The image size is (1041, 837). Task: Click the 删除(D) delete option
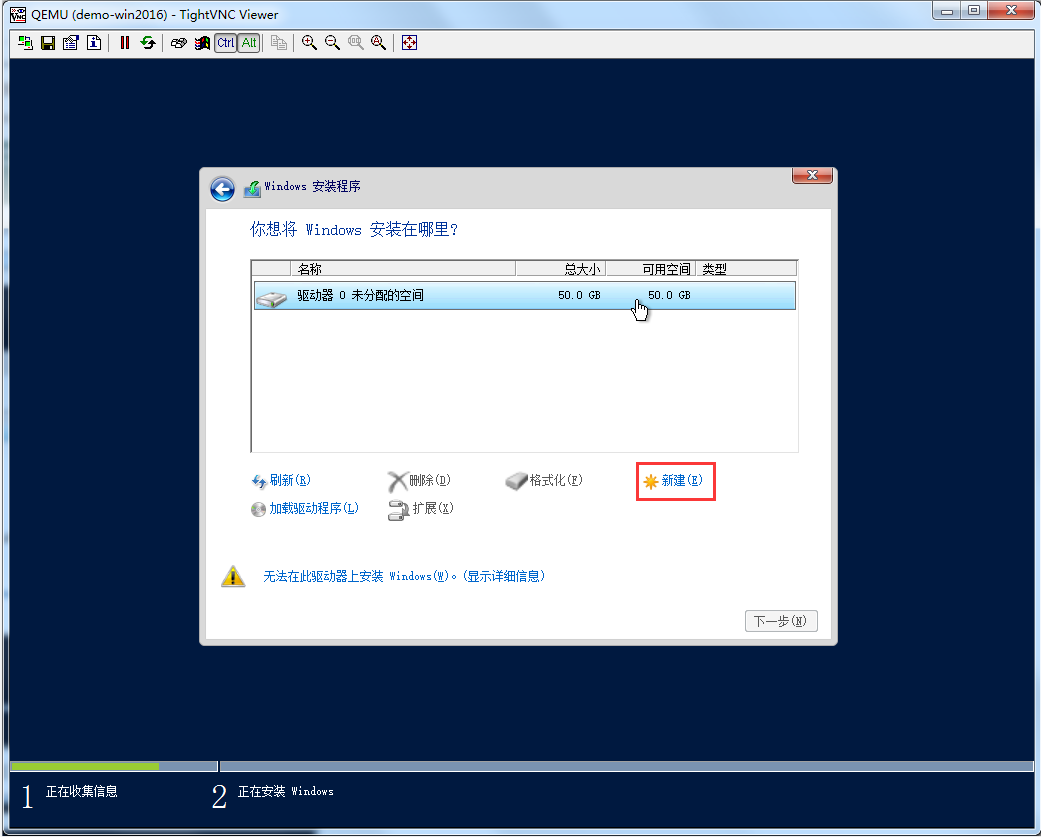(420, 481)
